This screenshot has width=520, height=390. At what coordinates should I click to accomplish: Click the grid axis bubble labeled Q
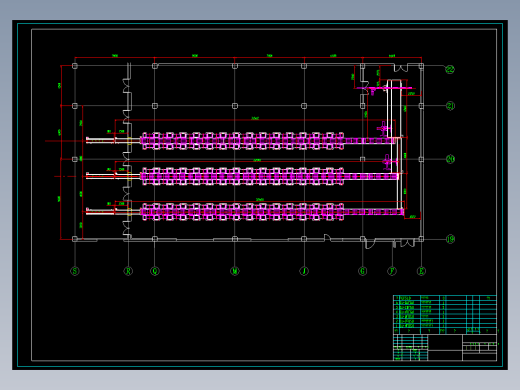[x=155, y=271]
